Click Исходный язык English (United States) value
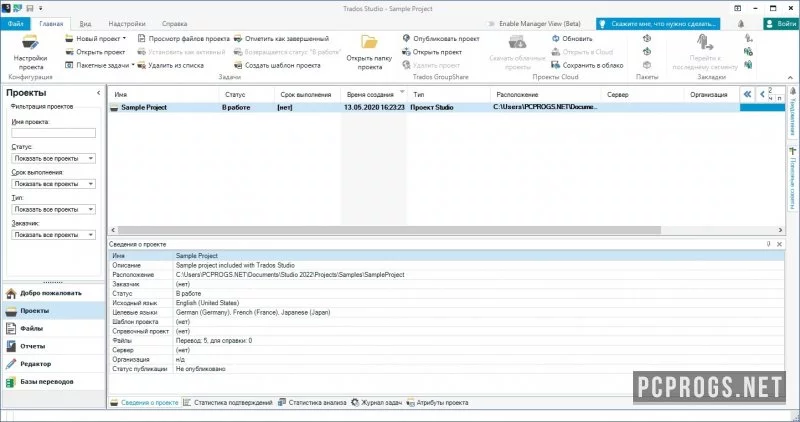The height and width of the screenshot is (422, 800). pos(207,303)
